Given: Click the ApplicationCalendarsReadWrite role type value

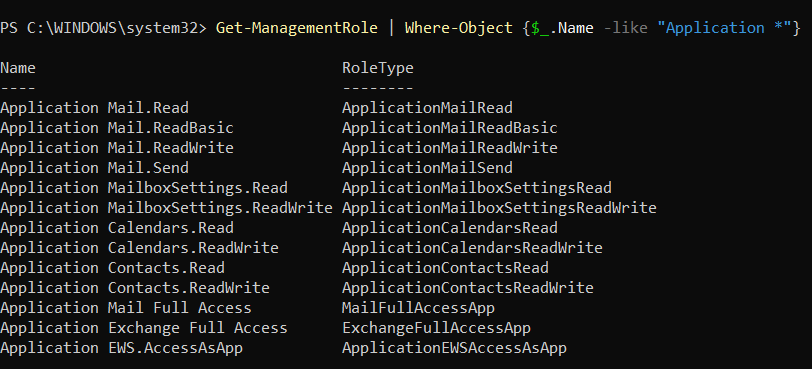Looking at the screenshot, I should pyautogui.click(x=472, y=248).
